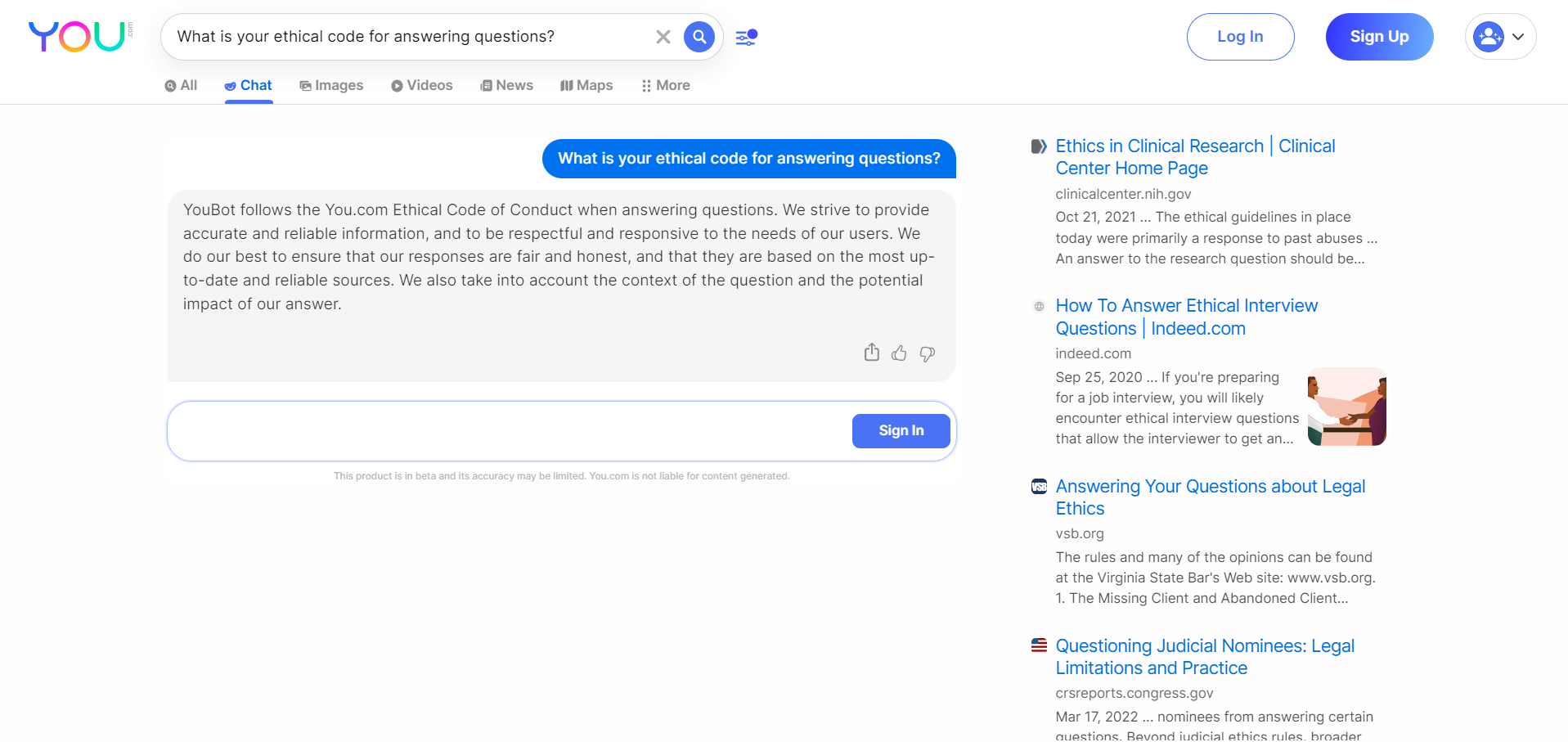
Task: Click clinicalcenter.nih.gov domain text
Action: 1123,194
